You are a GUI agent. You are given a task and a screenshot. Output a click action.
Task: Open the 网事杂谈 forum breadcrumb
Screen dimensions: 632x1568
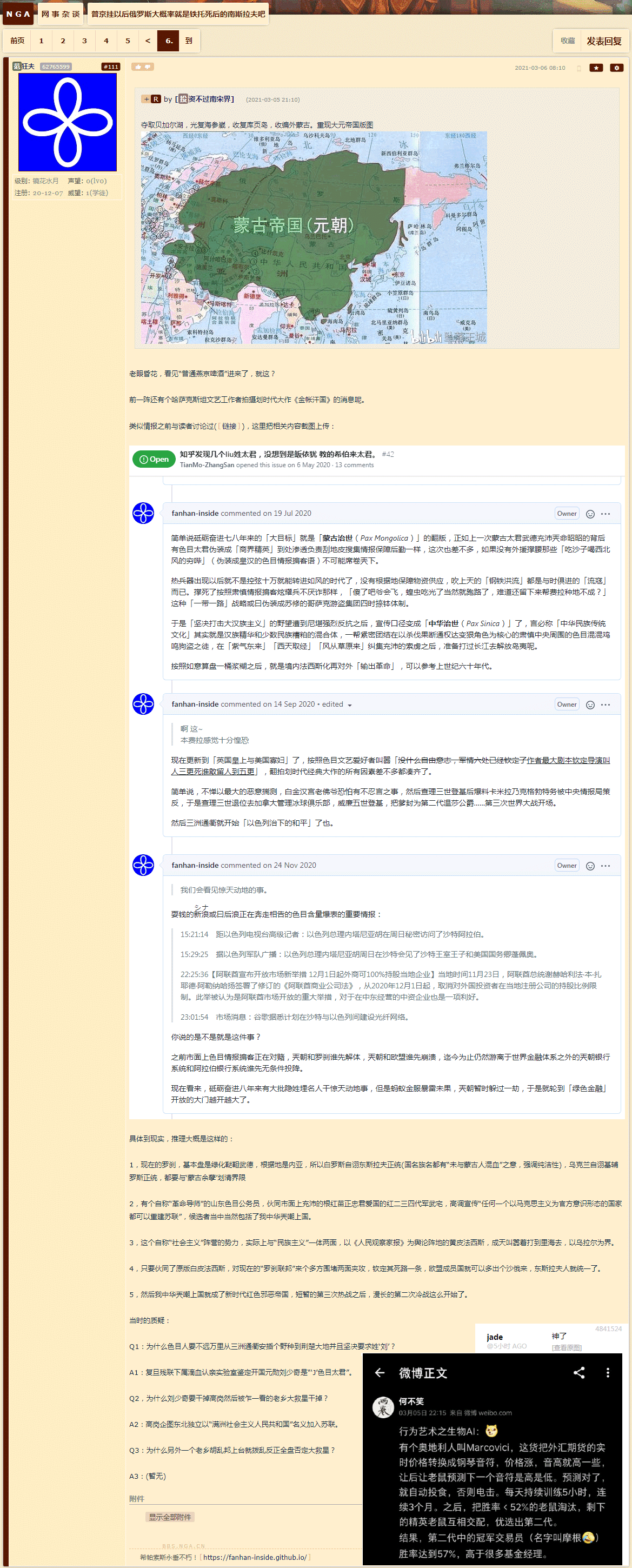pos(60,14)
